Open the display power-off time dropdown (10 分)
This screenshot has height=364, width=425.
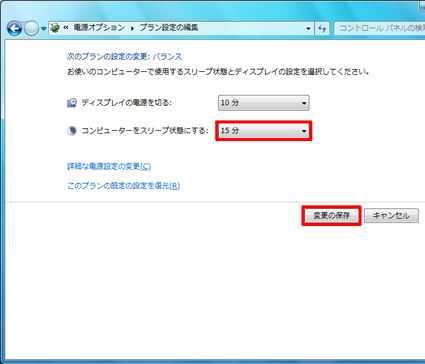264,103
